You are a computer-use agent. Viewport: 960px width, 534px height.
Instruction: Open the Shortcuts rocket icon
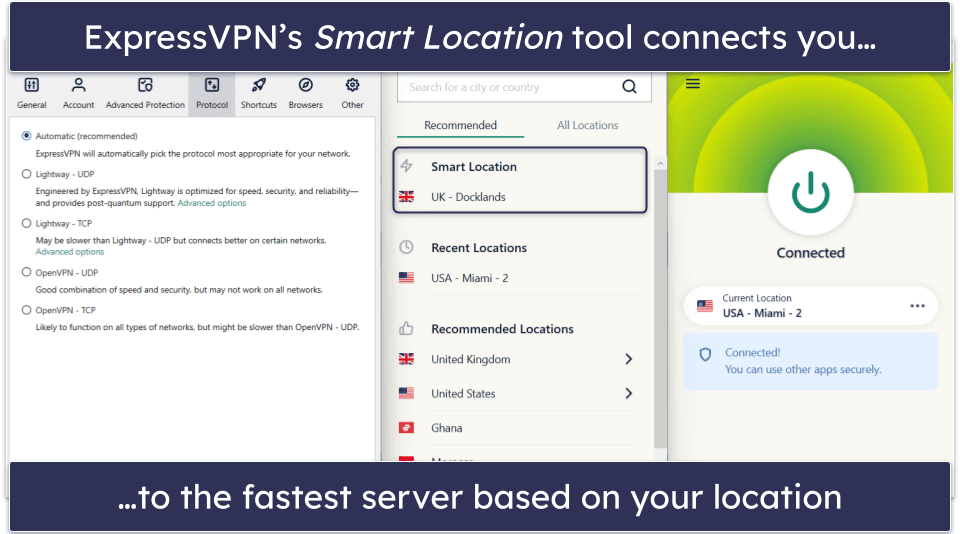tap(259, 85)
